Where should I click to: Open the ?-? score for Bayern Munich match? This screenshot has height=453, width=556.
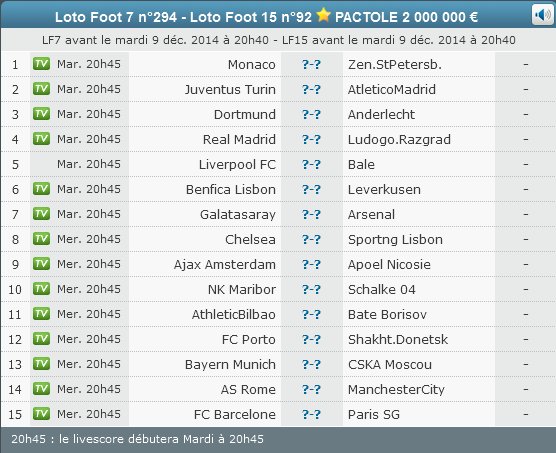311,364
